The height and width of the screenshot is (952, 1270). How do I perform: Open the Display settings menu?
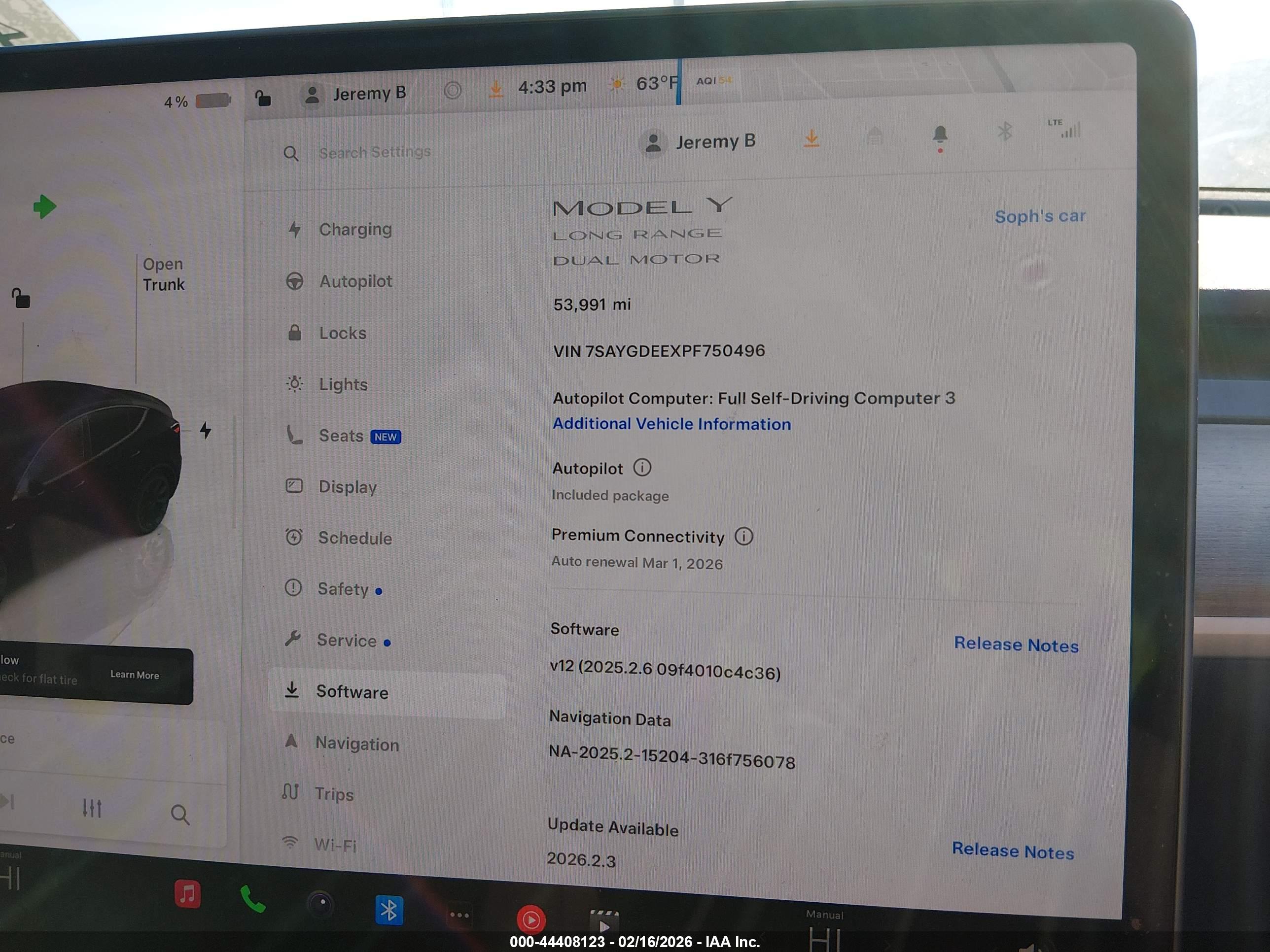pyautogui.click(x=331, y=487)
